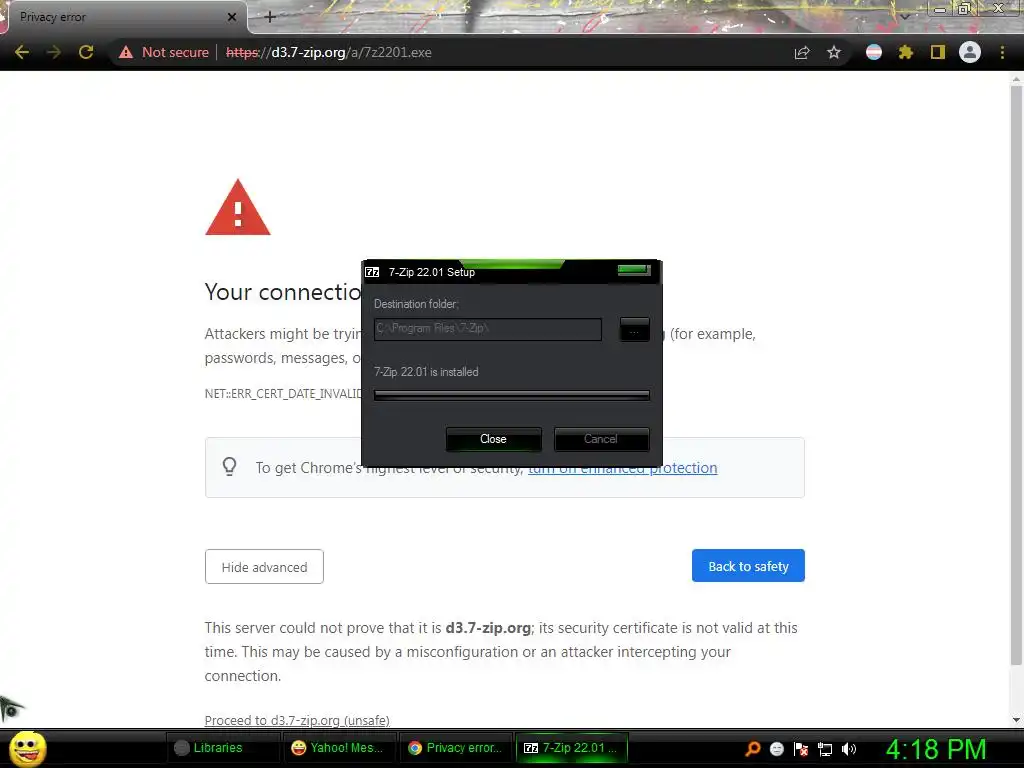The image size is (1024, 768).
Task: Click the Hide advanced button
Action: point(264,567)
